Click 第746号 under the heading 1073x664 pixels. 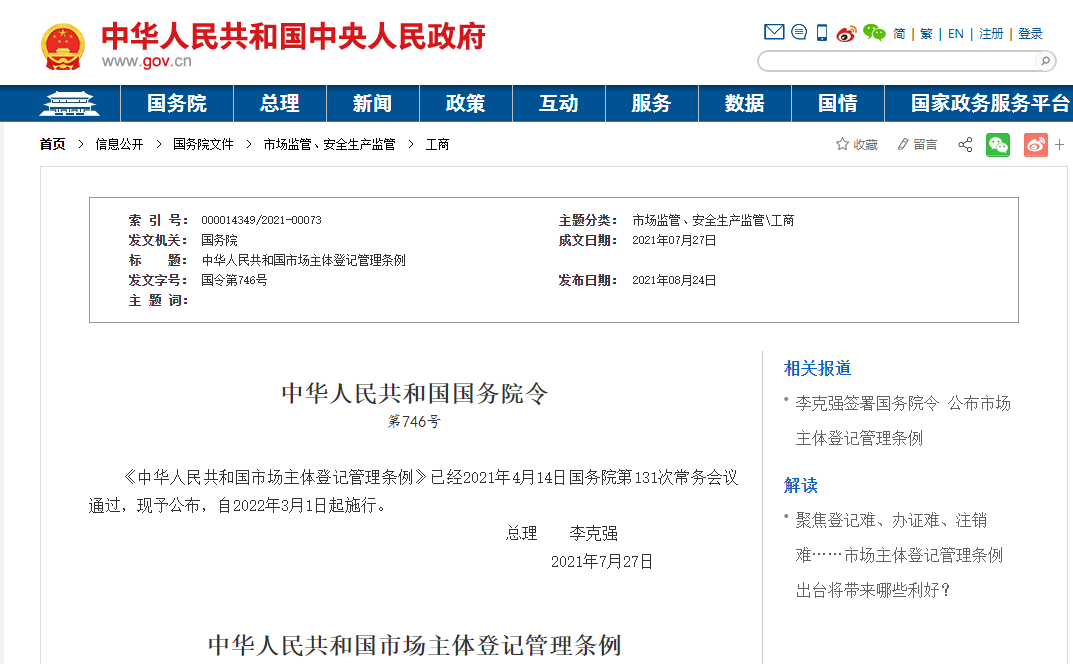pyautogui.click(x=414, y=422)
